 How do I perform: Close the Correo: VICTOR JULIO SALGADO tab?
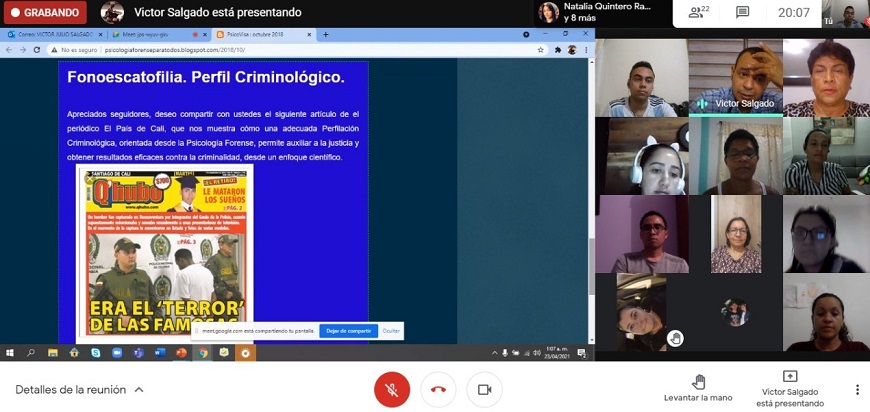(x=100, y=34)
